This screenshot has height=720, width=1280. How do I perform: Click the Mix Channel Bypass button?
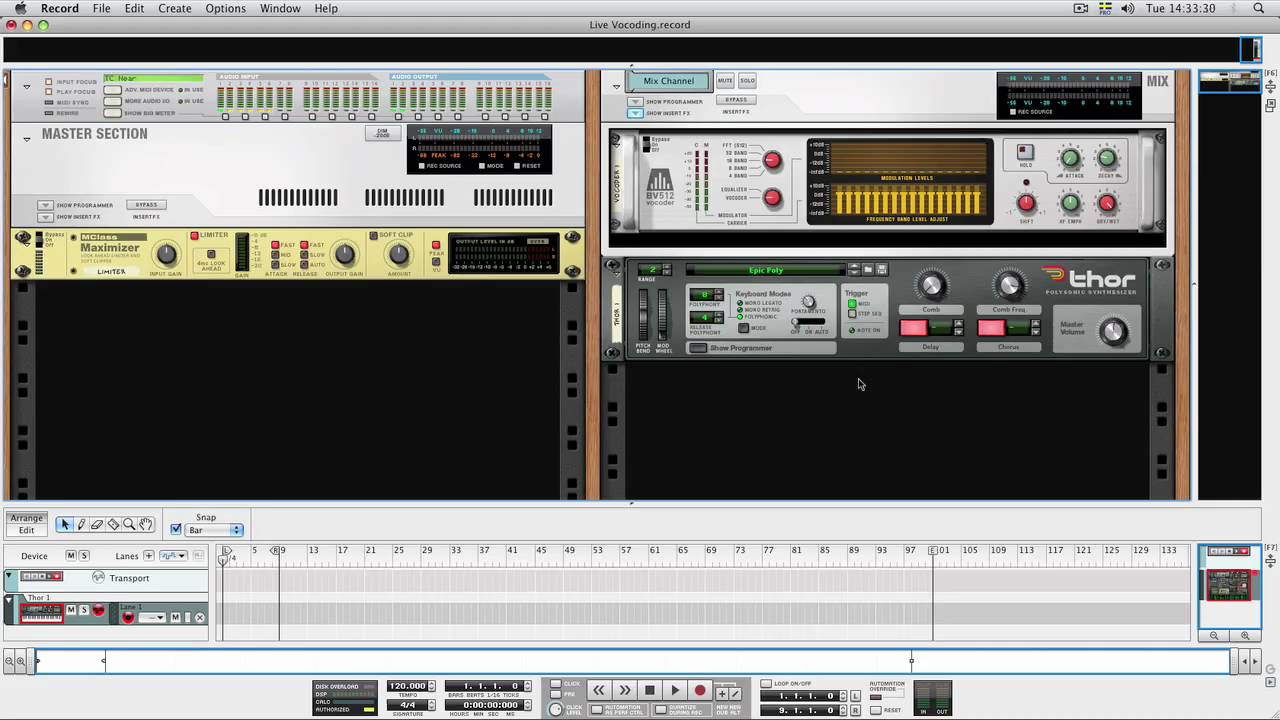coord(736,100)
